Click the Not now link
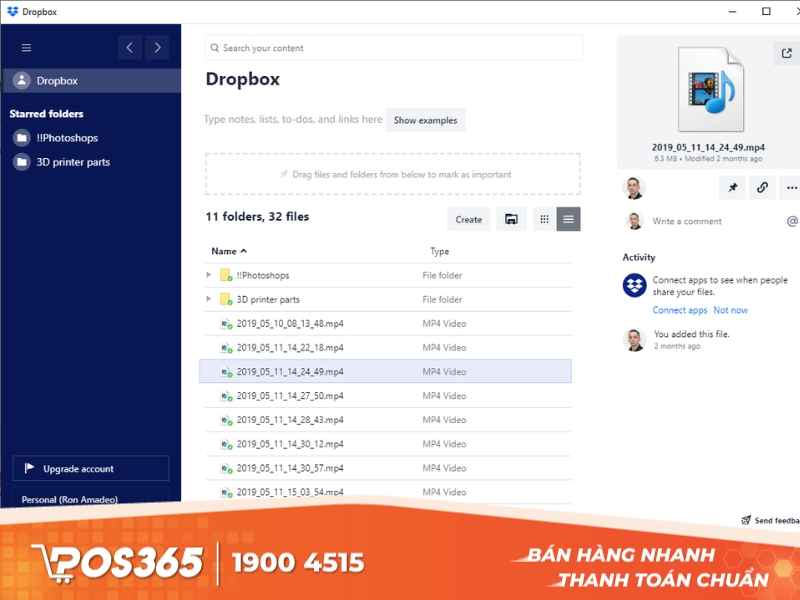800x600 pixels. point(730,310)
